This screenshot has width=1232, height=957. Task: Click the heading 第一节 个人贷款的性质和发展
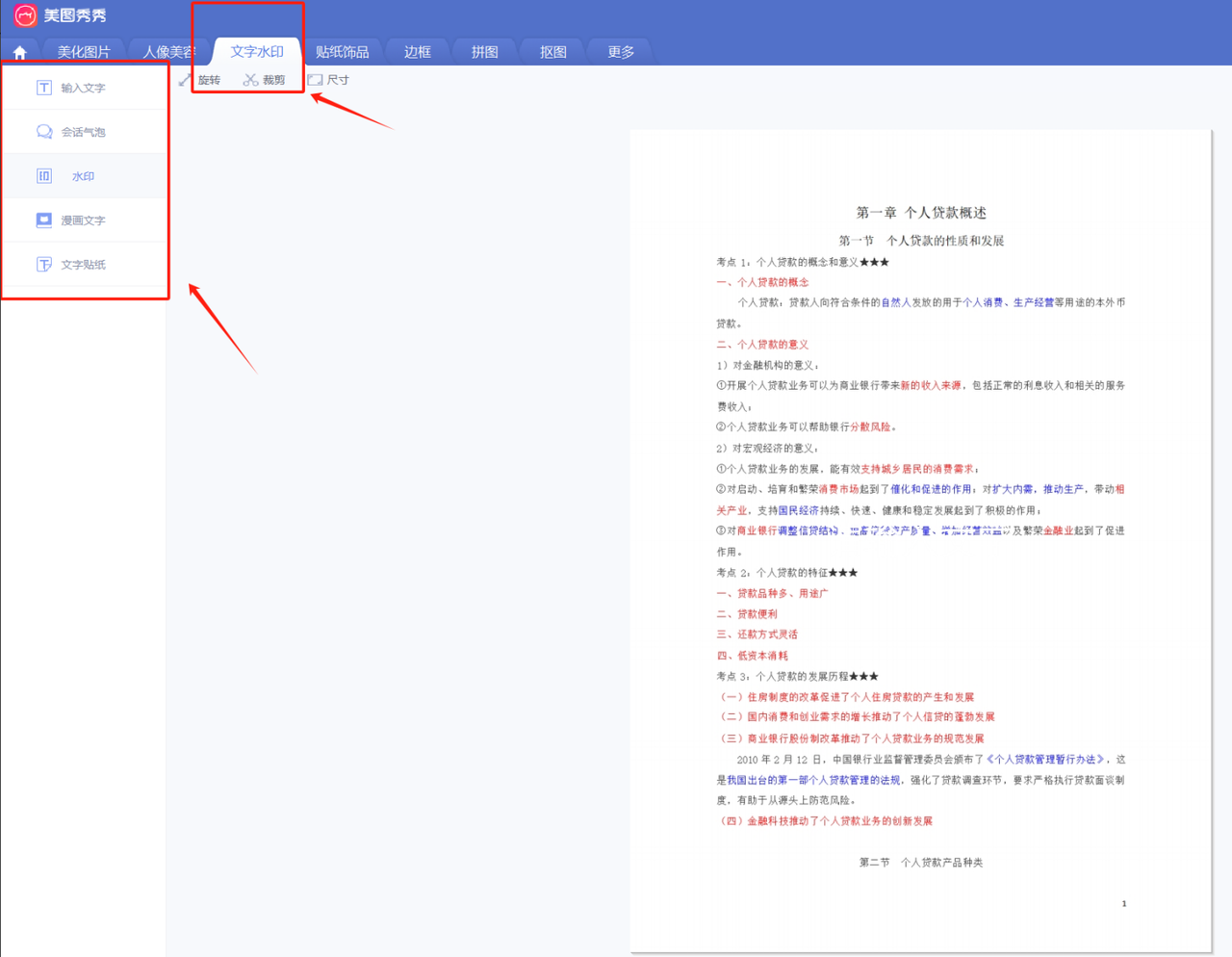pyautogui.click(x=921, y=241)
